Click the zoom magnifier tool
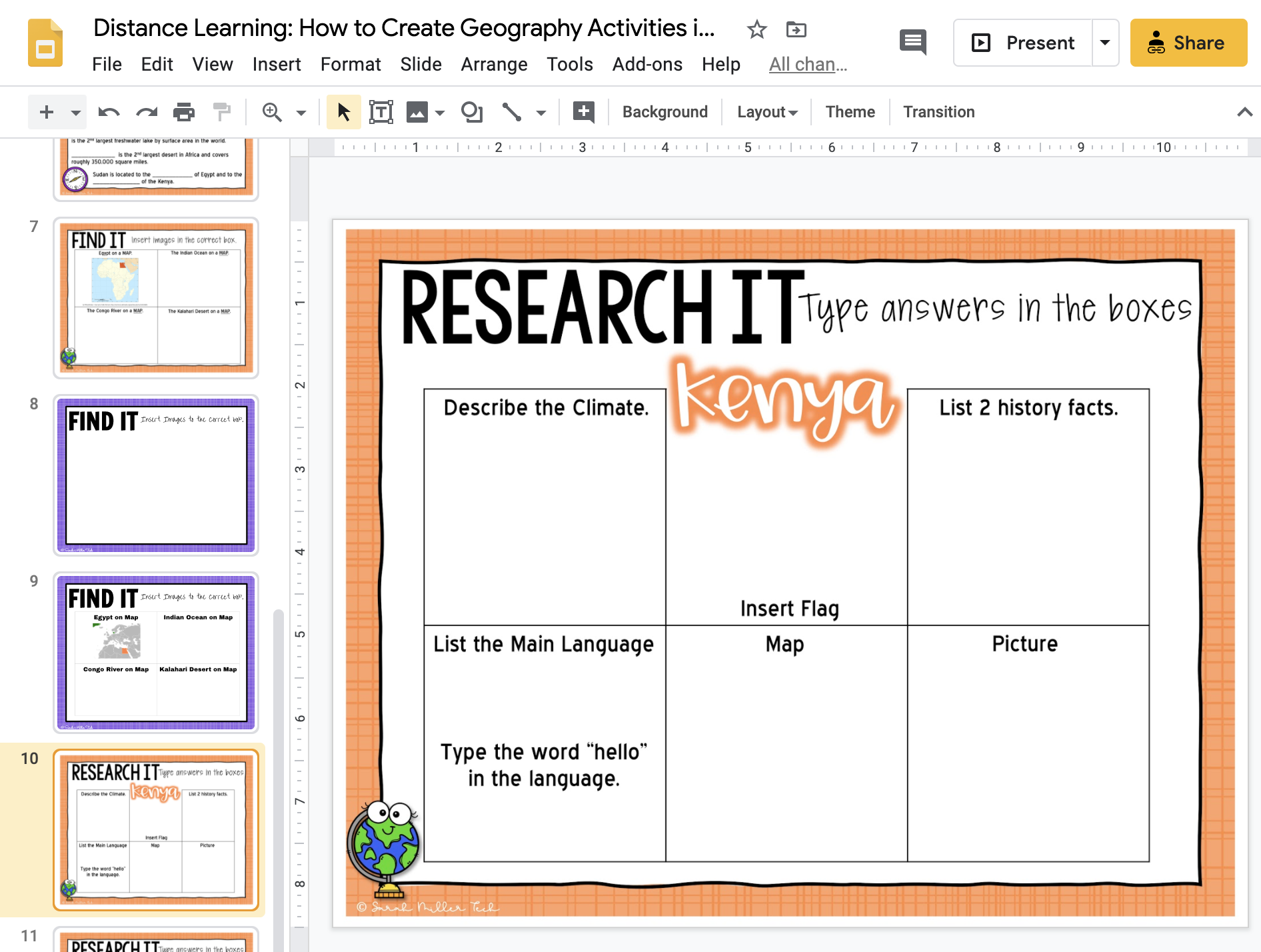This screenshot has width=1261, height=952. point(272,112)
